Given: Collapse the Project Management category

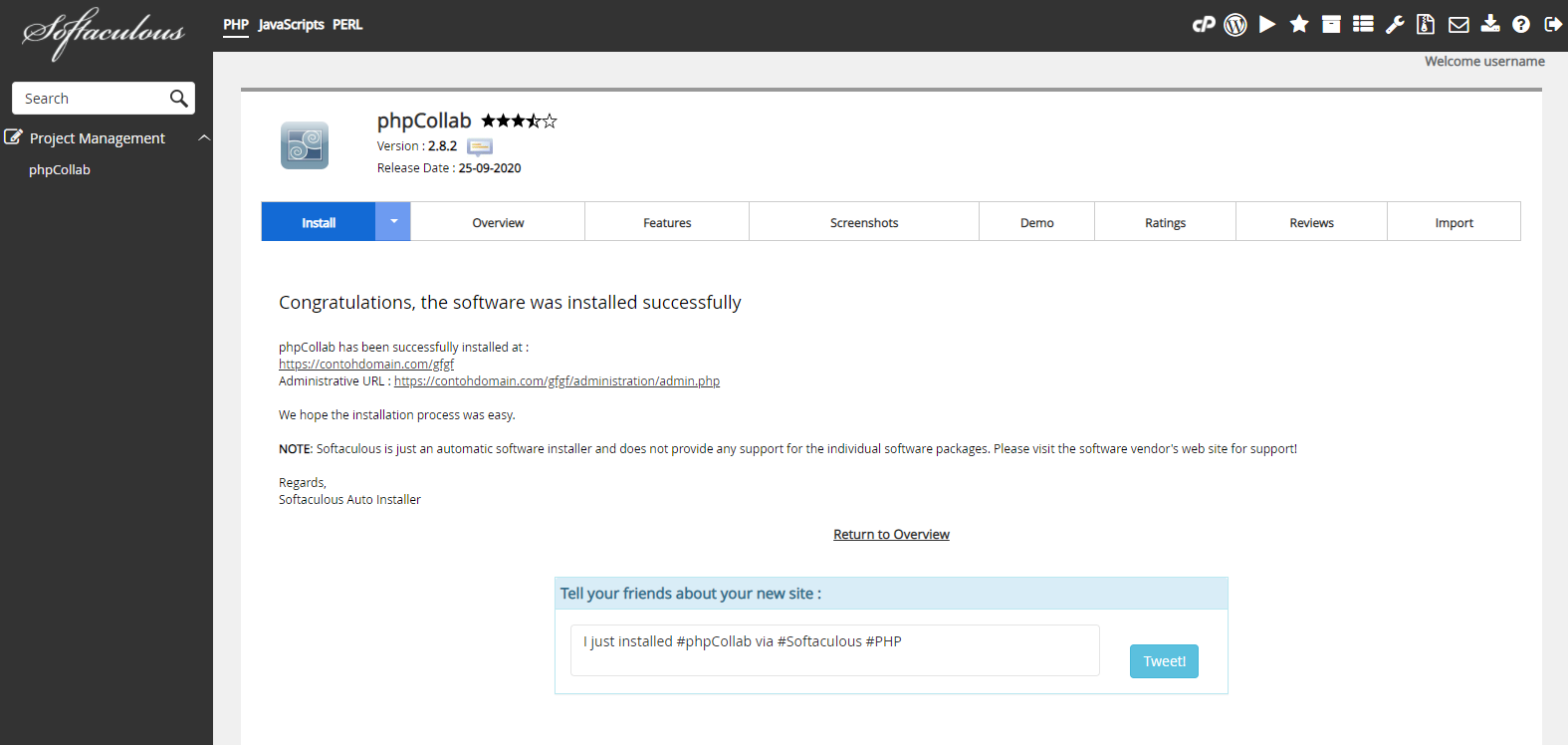Looking at the screenshot, I should tap(204, 138).
